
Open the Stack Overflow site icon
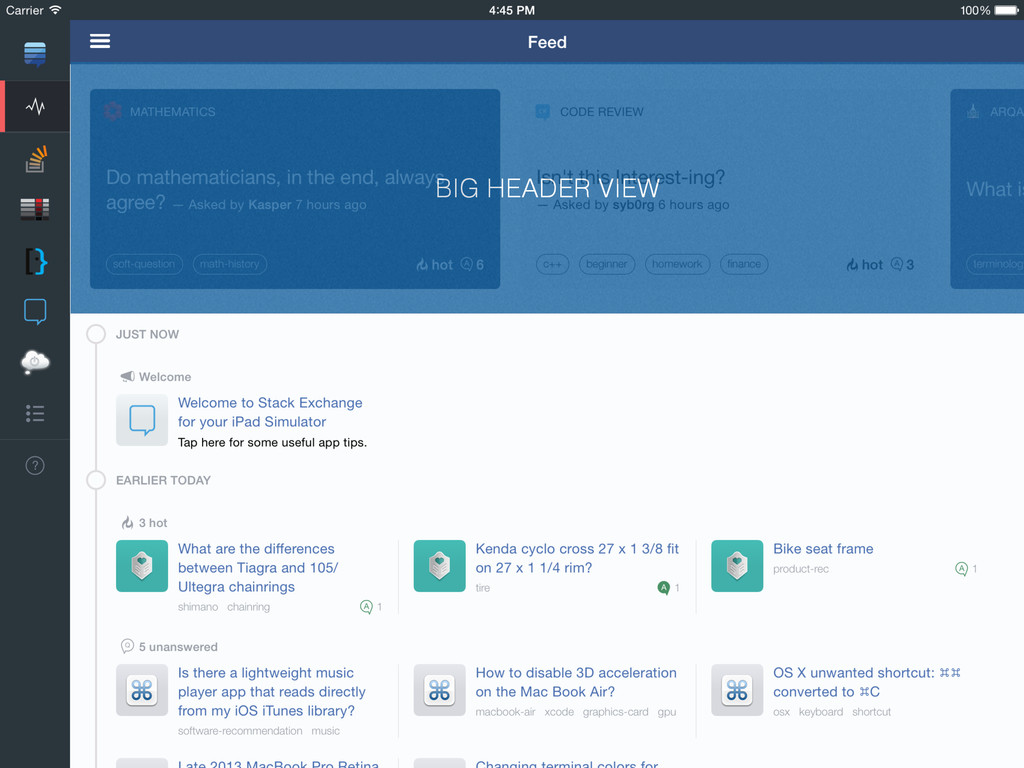35,159
